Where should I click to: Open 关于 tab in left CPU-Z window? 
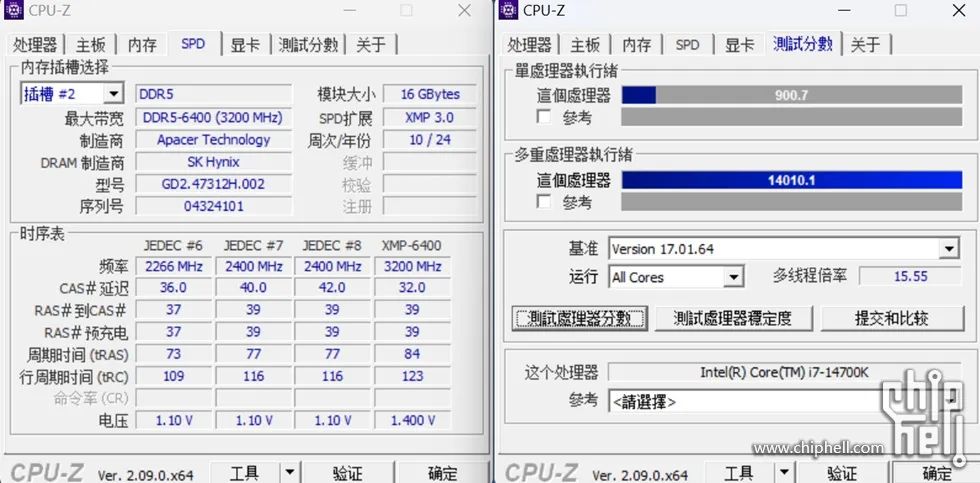coord(371,44)
